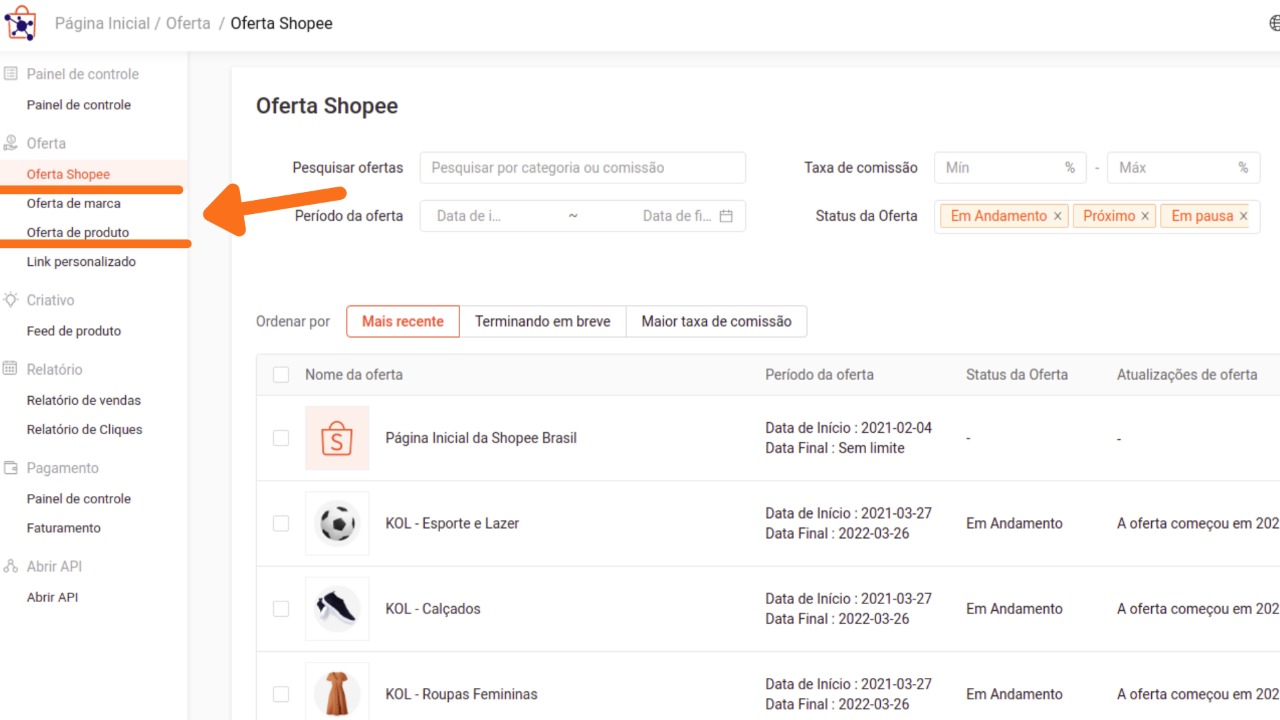Screen dimensions: 1280x720
Task: Click Em Andamento status for KOL - Calçados
Action: (x=1014, y=609)
